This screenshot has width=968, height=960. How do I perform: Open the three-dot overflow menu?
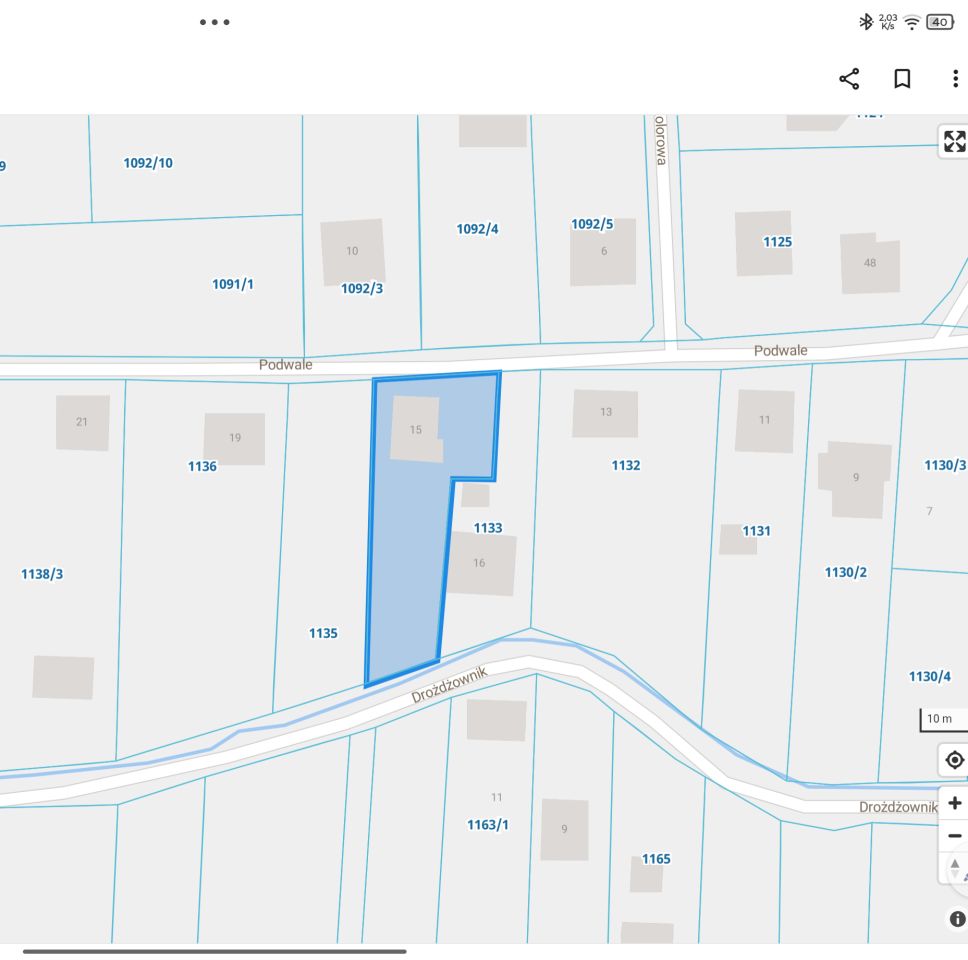coord(955,79)
